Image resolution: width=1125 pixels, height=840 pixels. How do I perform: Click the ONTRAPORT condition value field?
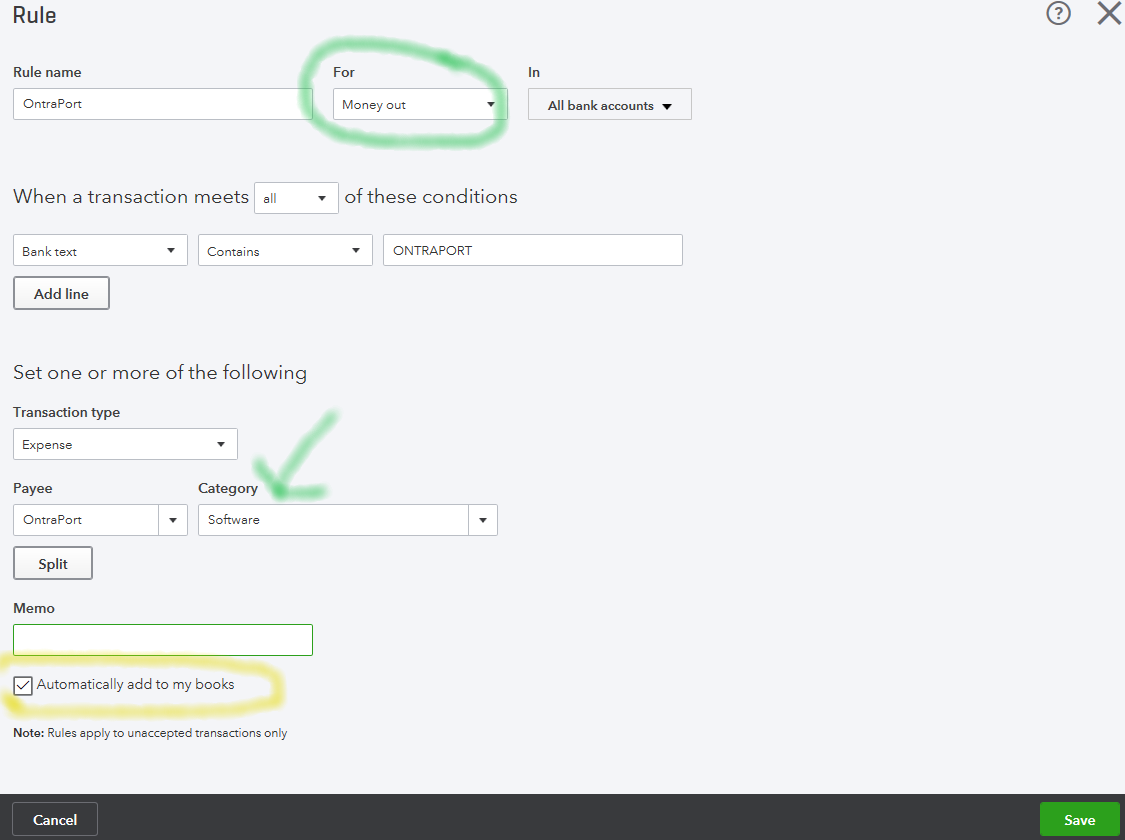533,250
